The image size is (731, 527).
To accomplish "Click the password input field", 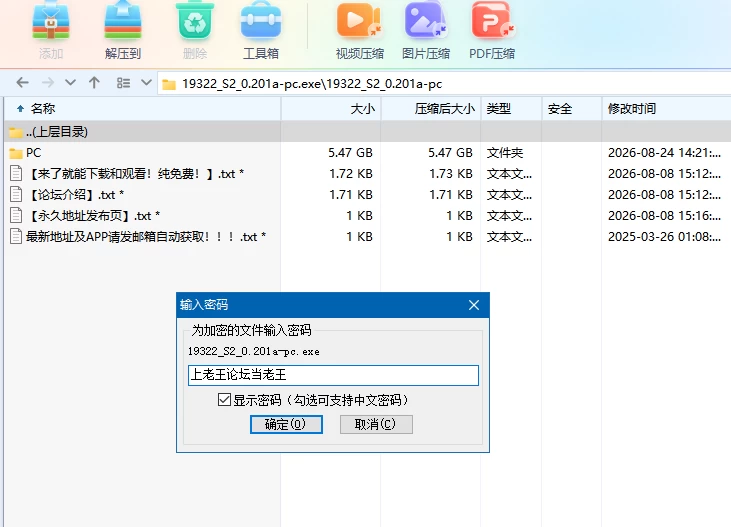I will pos(333,375).
